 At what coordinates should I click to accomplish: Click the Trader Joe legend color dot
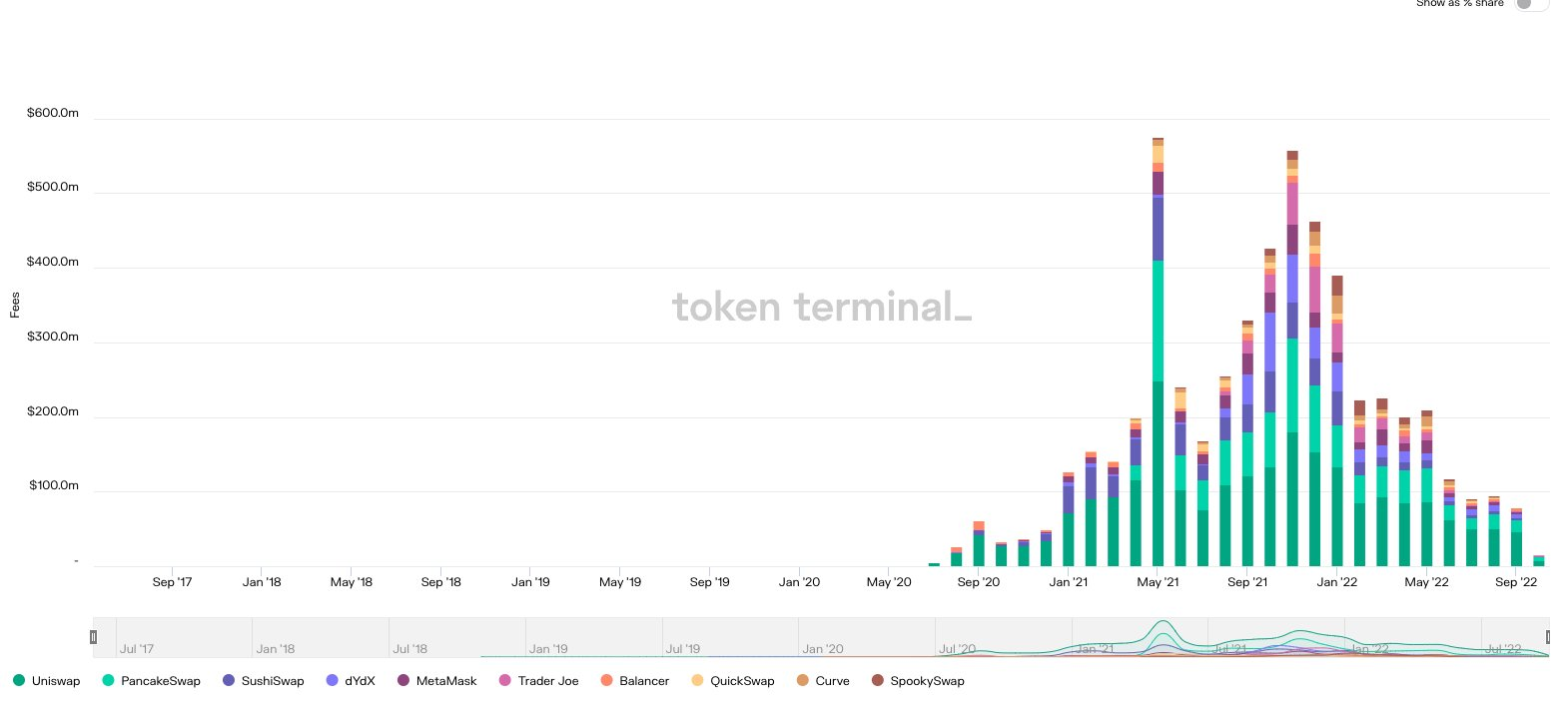point(505,680)
